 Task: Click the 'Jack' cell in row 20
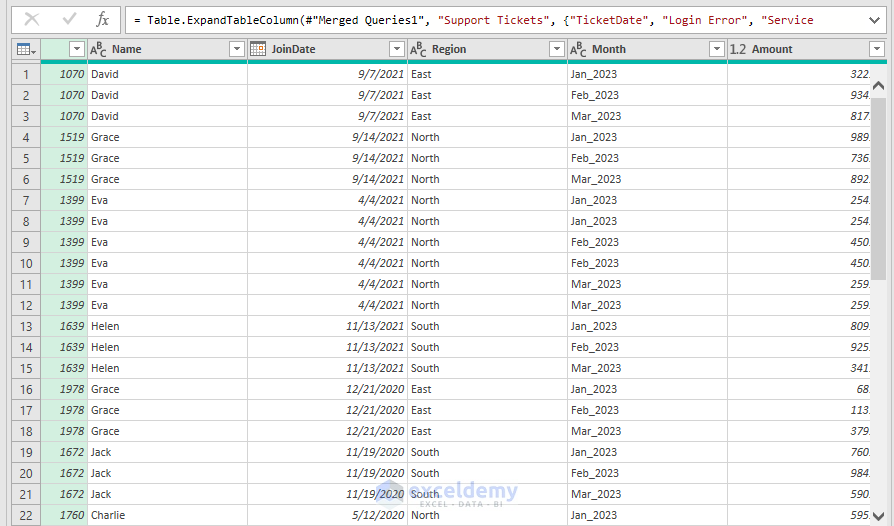pyautogui.click(x=168, y=473)
